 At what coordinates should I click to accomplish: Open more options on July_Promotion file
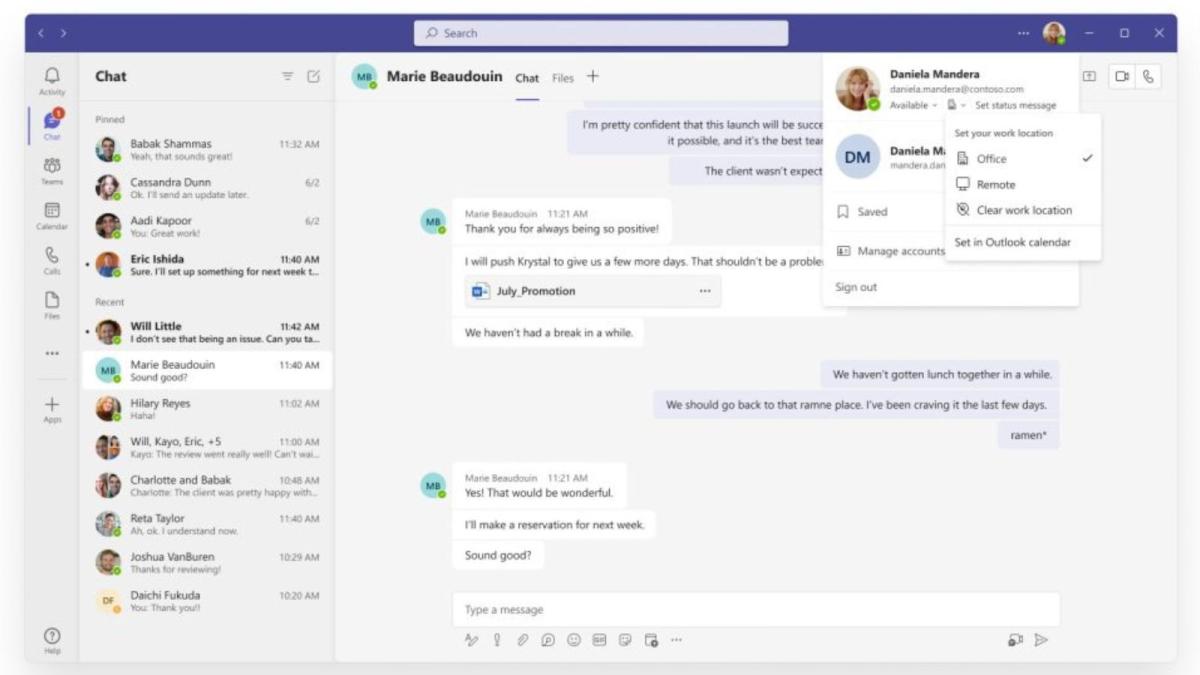[x=705, y=291]
